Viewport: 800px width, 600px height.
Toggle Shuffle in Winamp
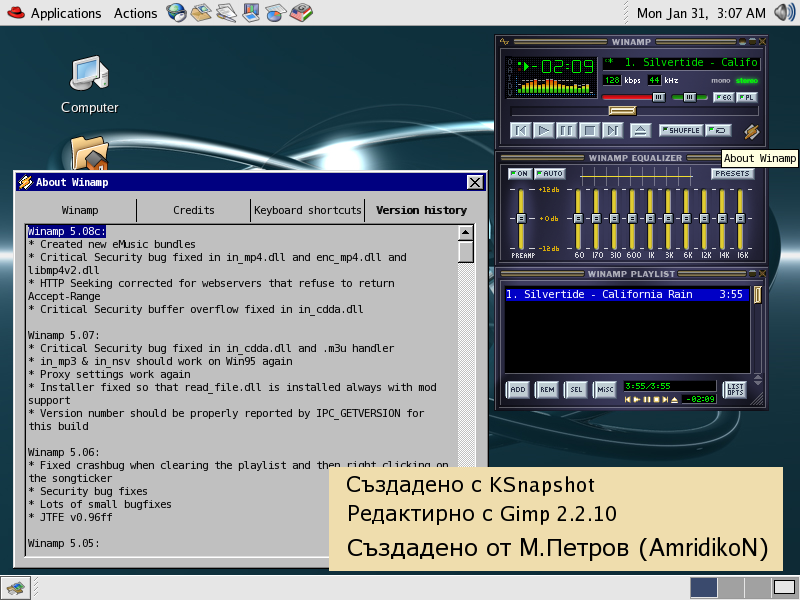(681, 131)
